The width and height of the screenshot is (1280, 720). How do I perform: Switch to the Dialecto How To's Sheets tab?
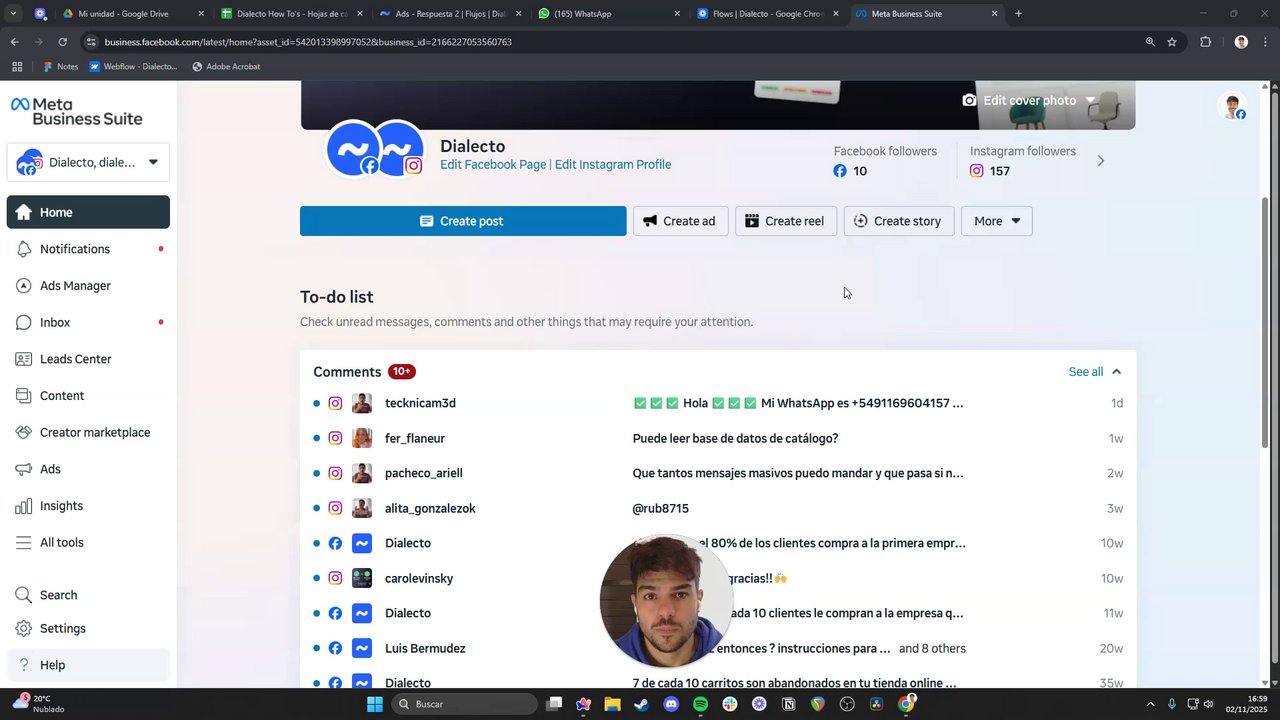(290, 14)
